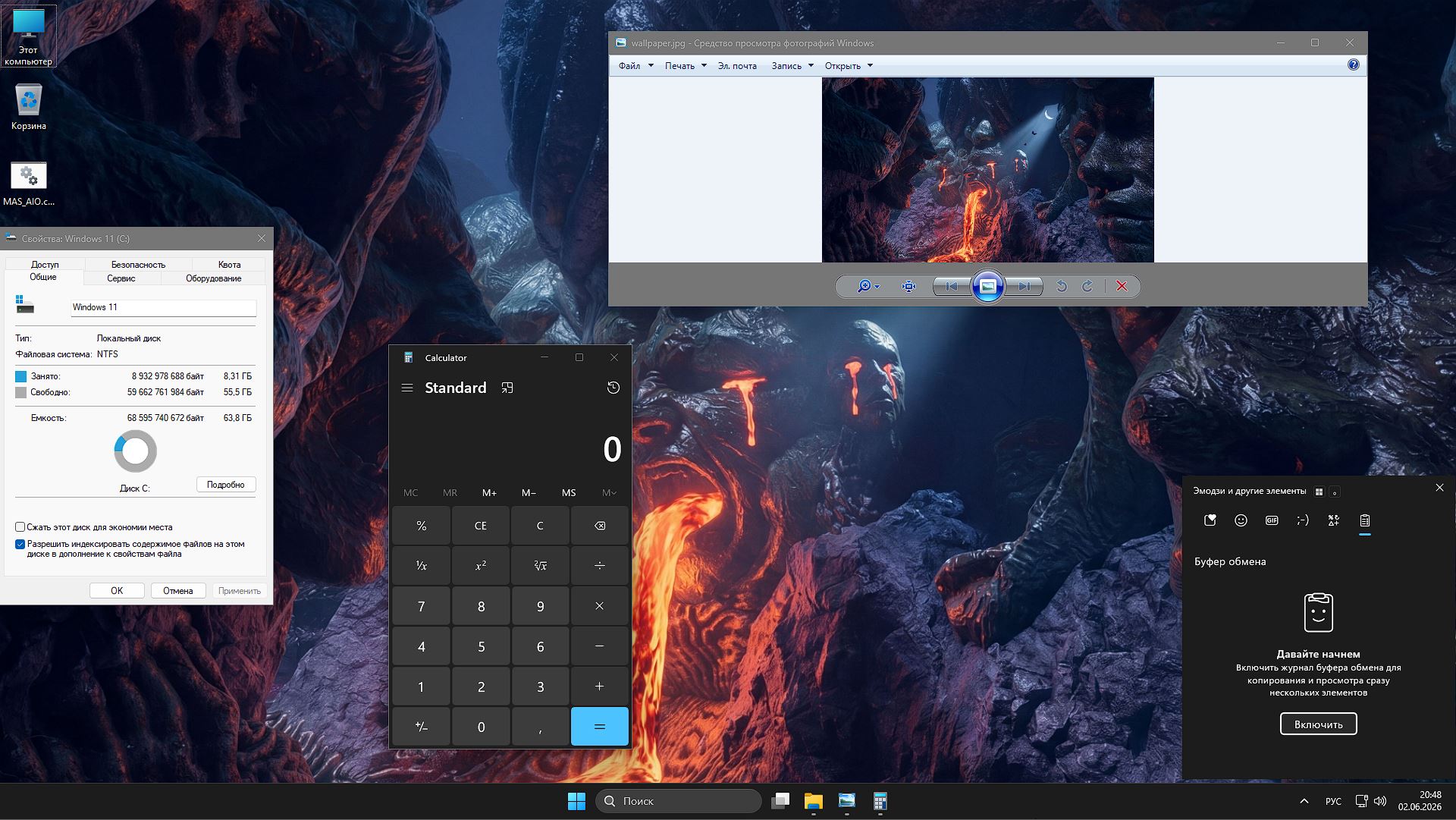This screenshot has height=820, width=1456.
Task: Click the M- memory subtract button
Action: 529,493
